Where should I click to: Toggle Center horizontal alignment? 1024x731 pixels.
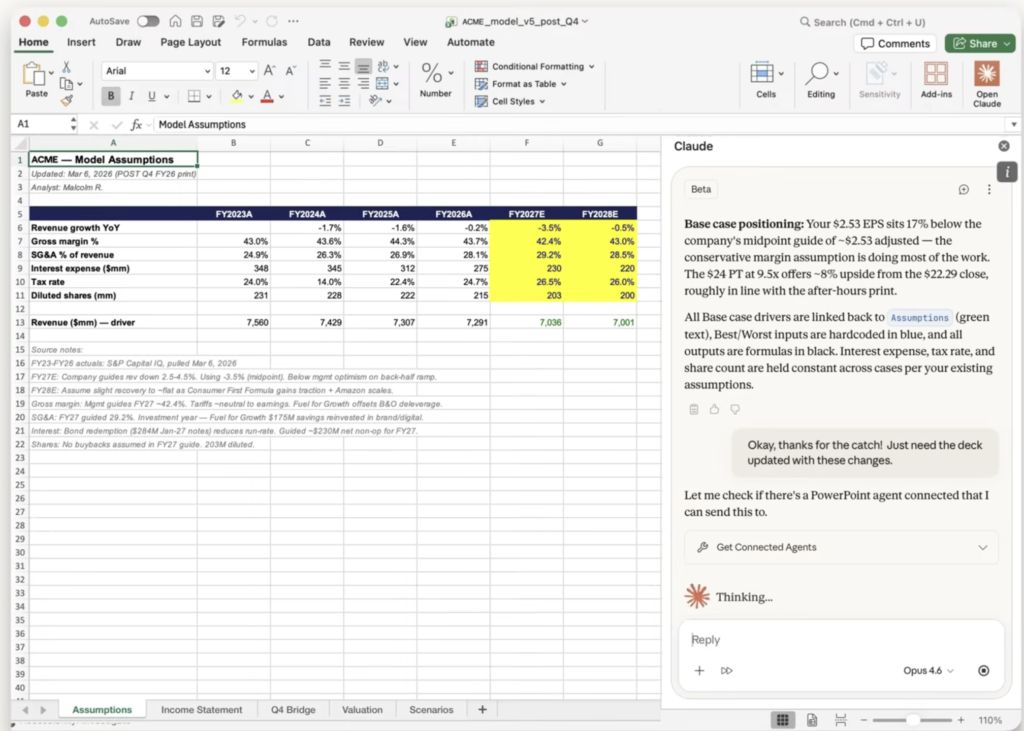click(x=344, y=84)
